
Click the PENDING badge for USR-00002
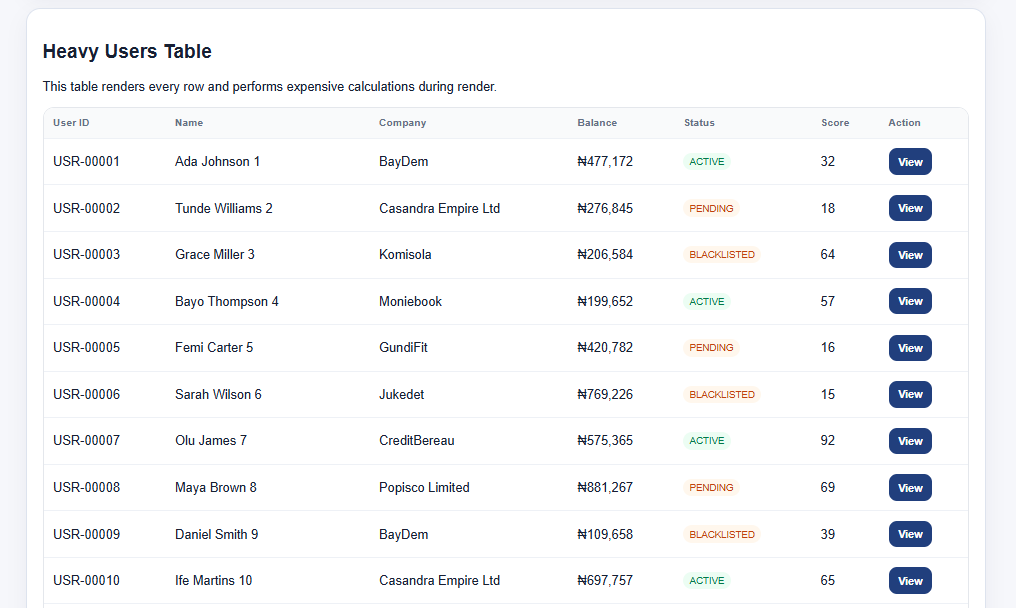[x=711, y=208]
